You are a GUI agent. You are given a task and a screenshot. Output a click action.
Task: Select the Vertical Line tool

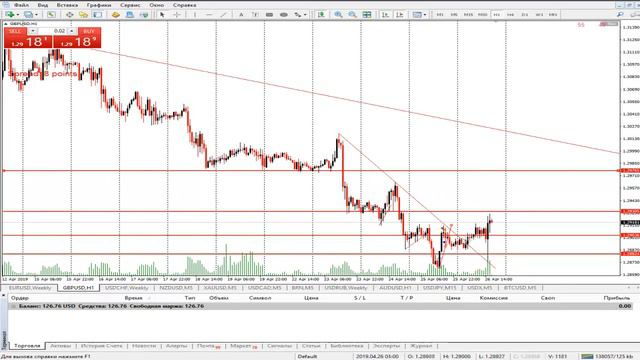coord(195,15)
